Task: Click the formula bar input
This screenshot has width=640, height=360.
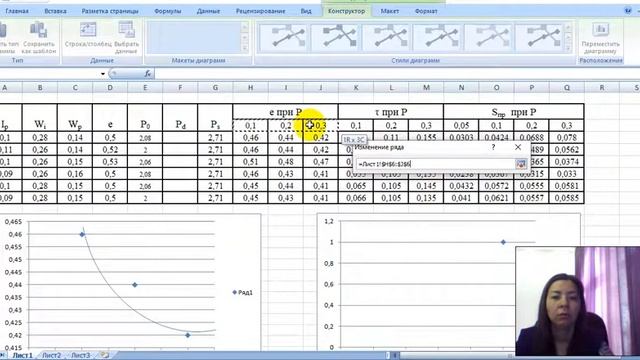Action: pyautogui.click(x=396, y=74)
